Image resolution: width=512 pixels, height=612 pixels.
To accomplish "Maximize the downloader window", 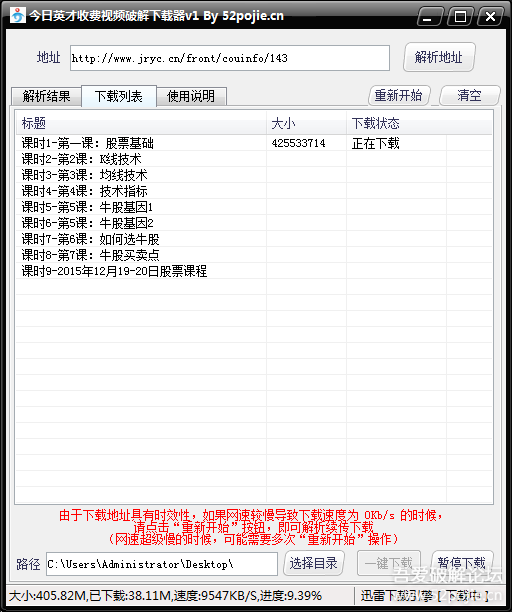I will tap(460, 16).
